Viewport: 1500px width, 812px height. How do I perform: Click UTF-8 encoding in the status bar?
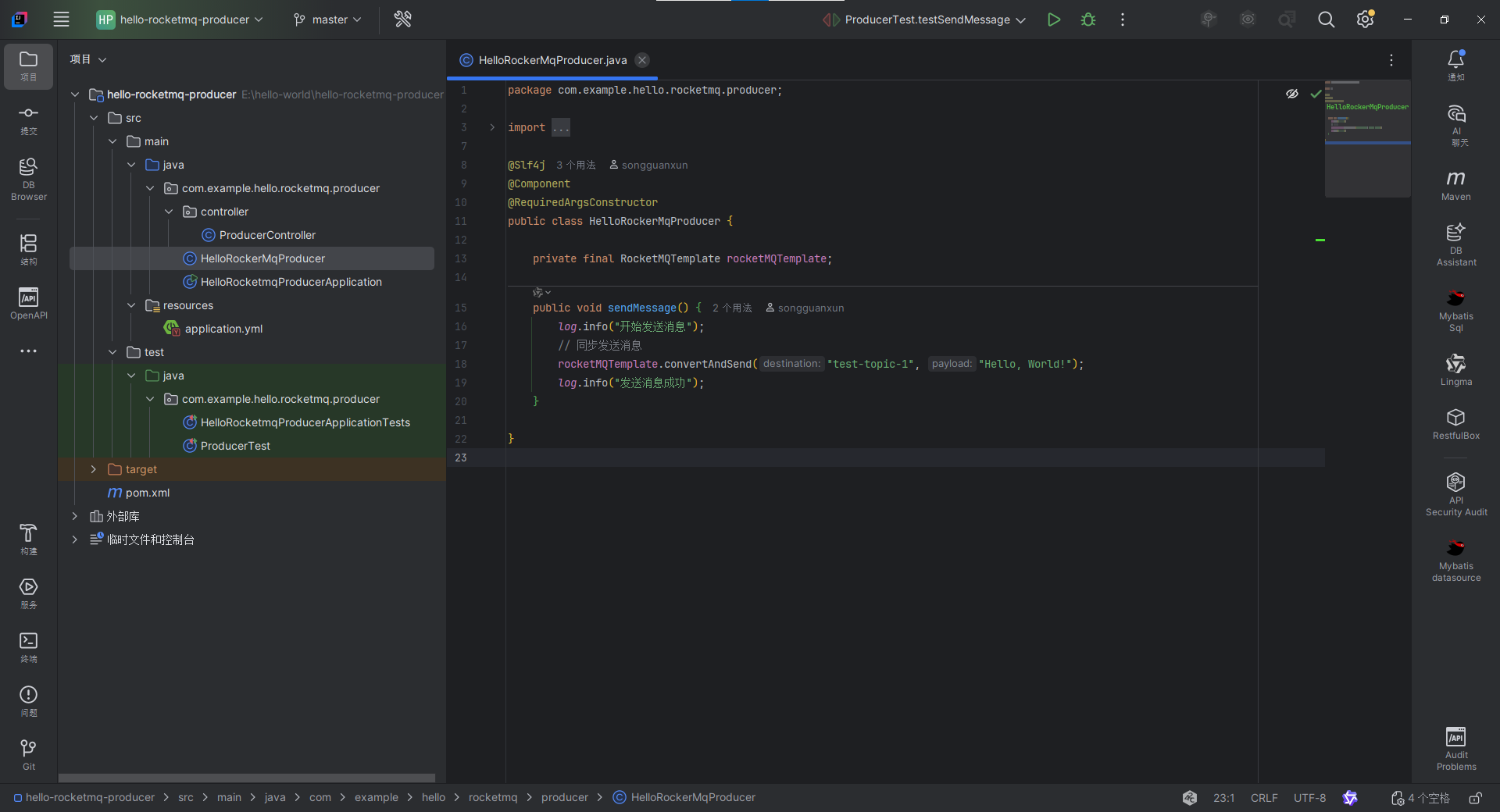1309,798
